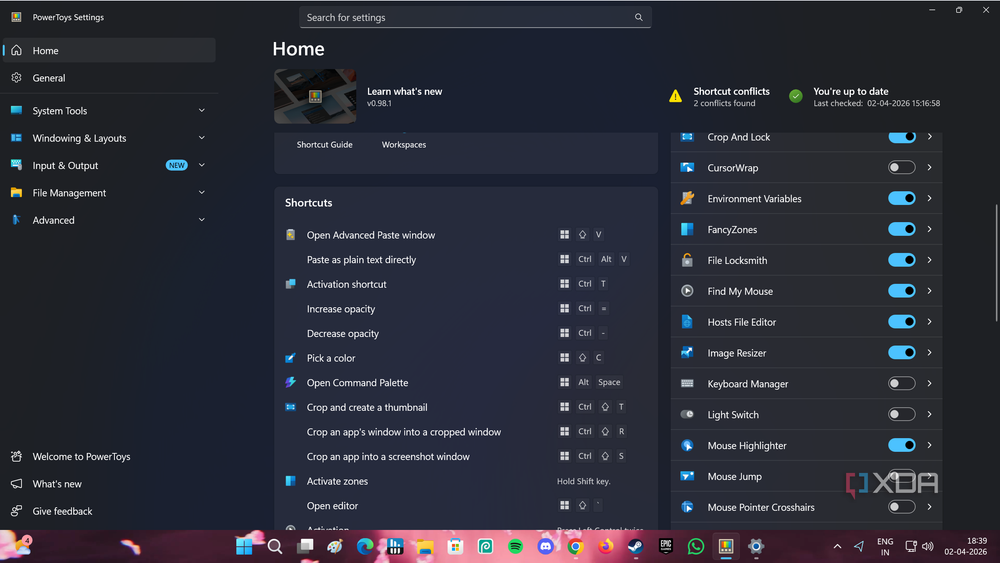The width and height of the screenshot is (1000, 563).
Task: Click the Light Switch icon
Action: pyautogui.click(x=687, y=414)
